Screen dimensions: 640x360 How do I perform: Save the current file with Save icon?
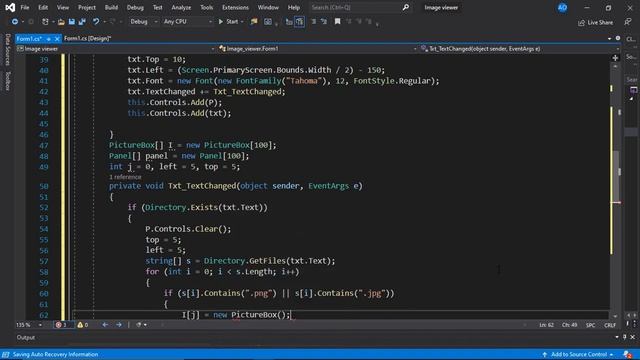click(x=71, y=22)
